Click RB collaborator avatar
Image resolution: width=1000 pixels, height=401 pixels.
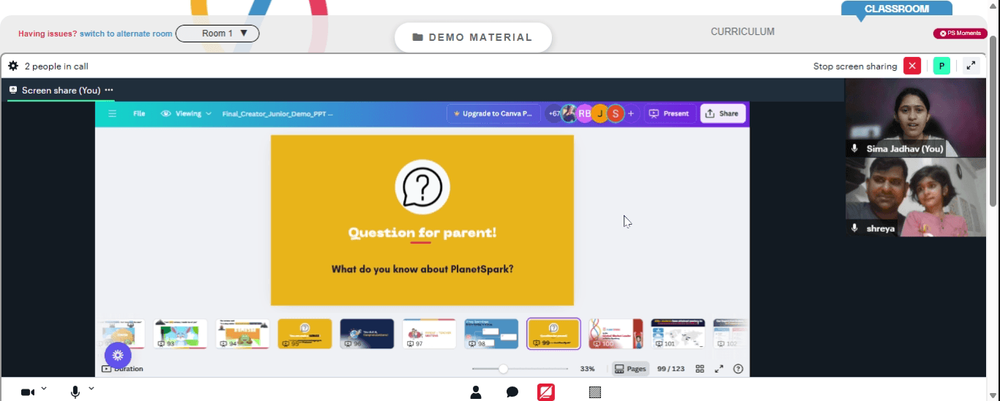pyautogui.click(x=585, y=113)
